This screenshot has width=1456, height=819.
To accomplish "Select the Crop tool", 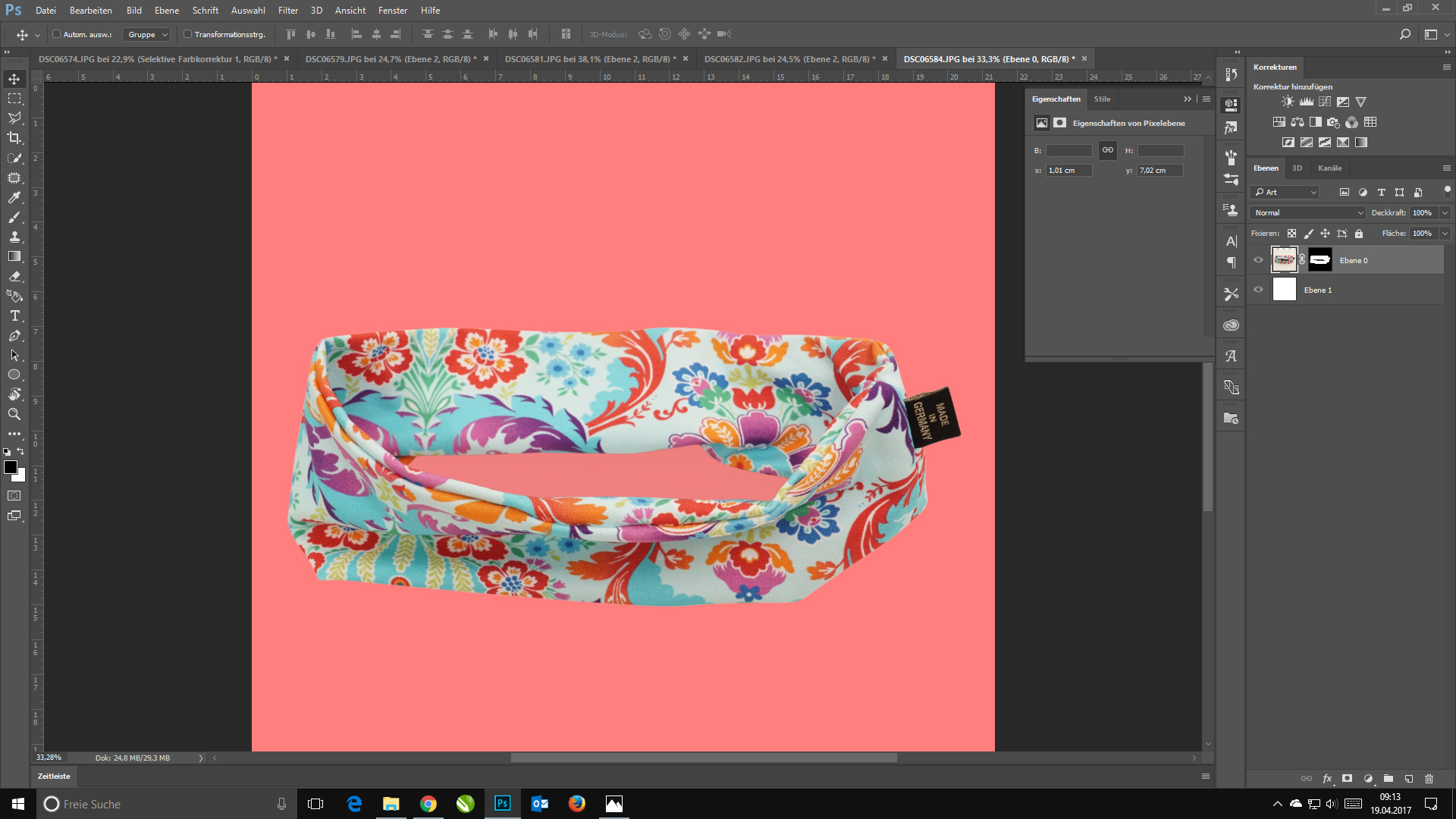I will click(x=14, y=138).
